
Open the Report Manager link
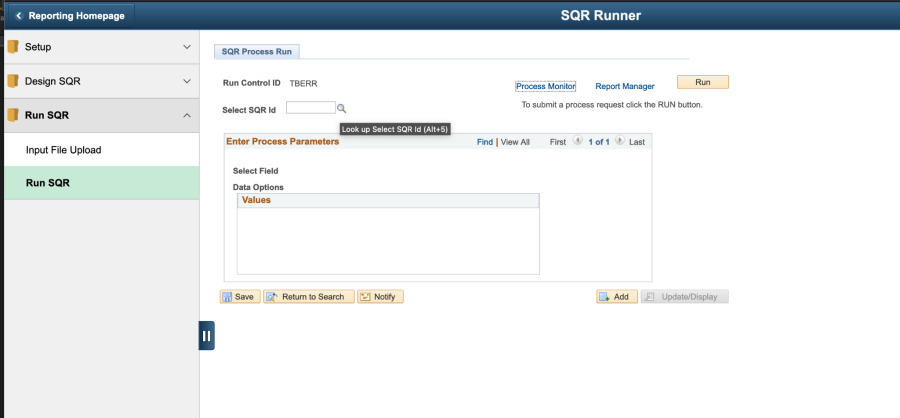point(624,86)
